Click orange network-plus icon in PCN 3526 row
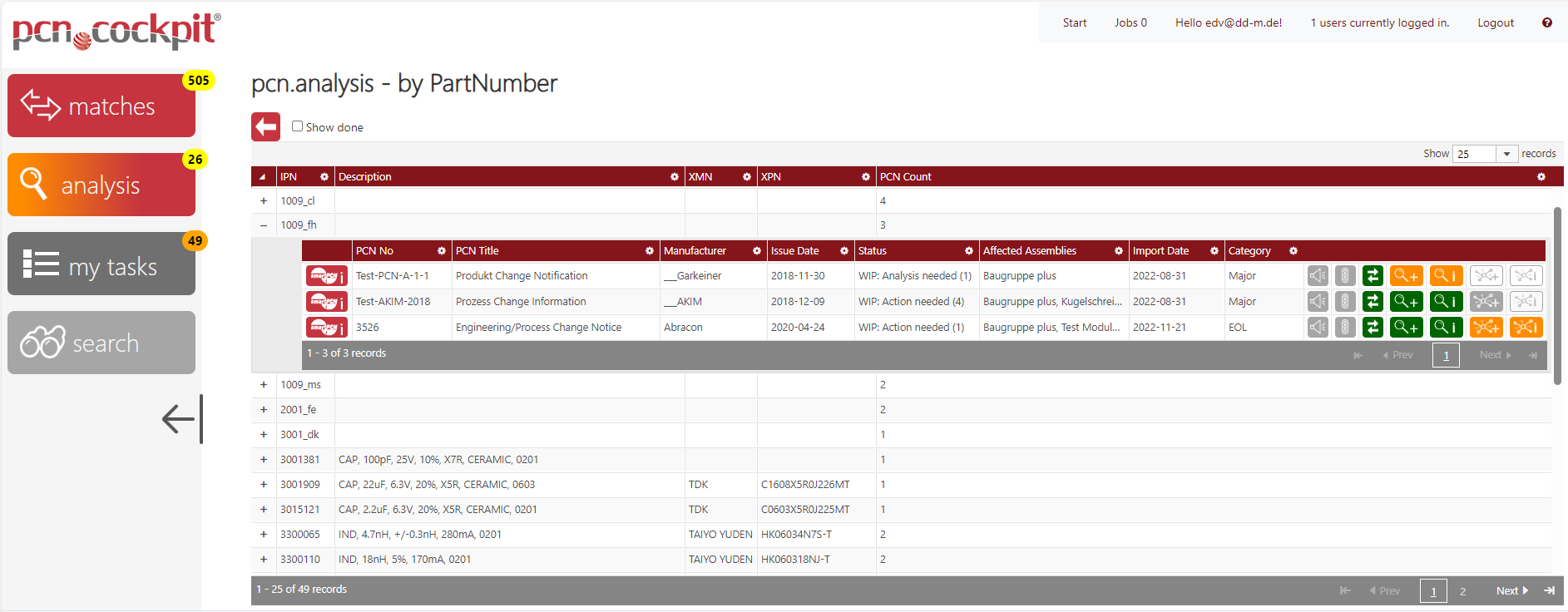The width and height of the screenshot is (1568, 612). coord(1486,328)
